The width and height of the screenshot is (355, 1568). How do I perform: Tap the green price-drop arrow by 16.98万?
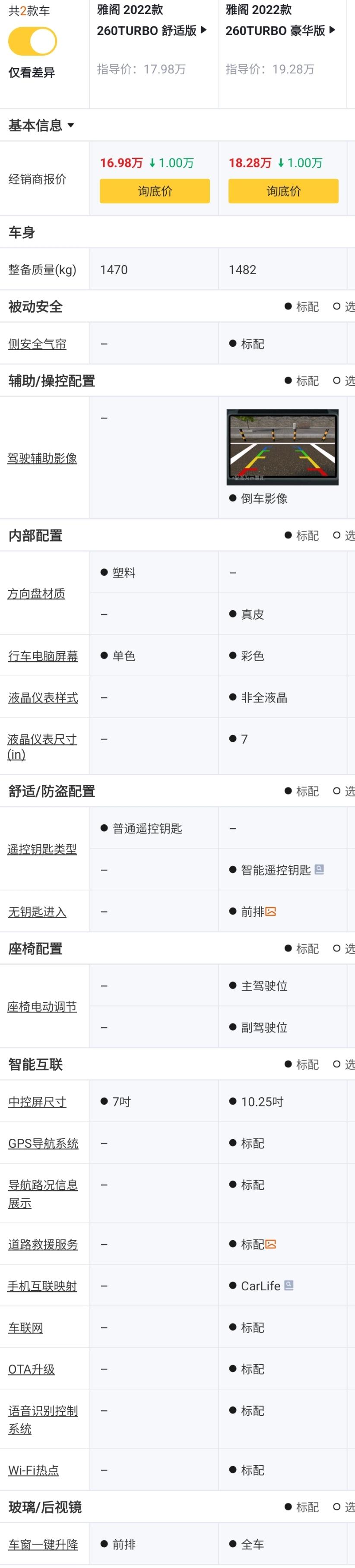152,163
